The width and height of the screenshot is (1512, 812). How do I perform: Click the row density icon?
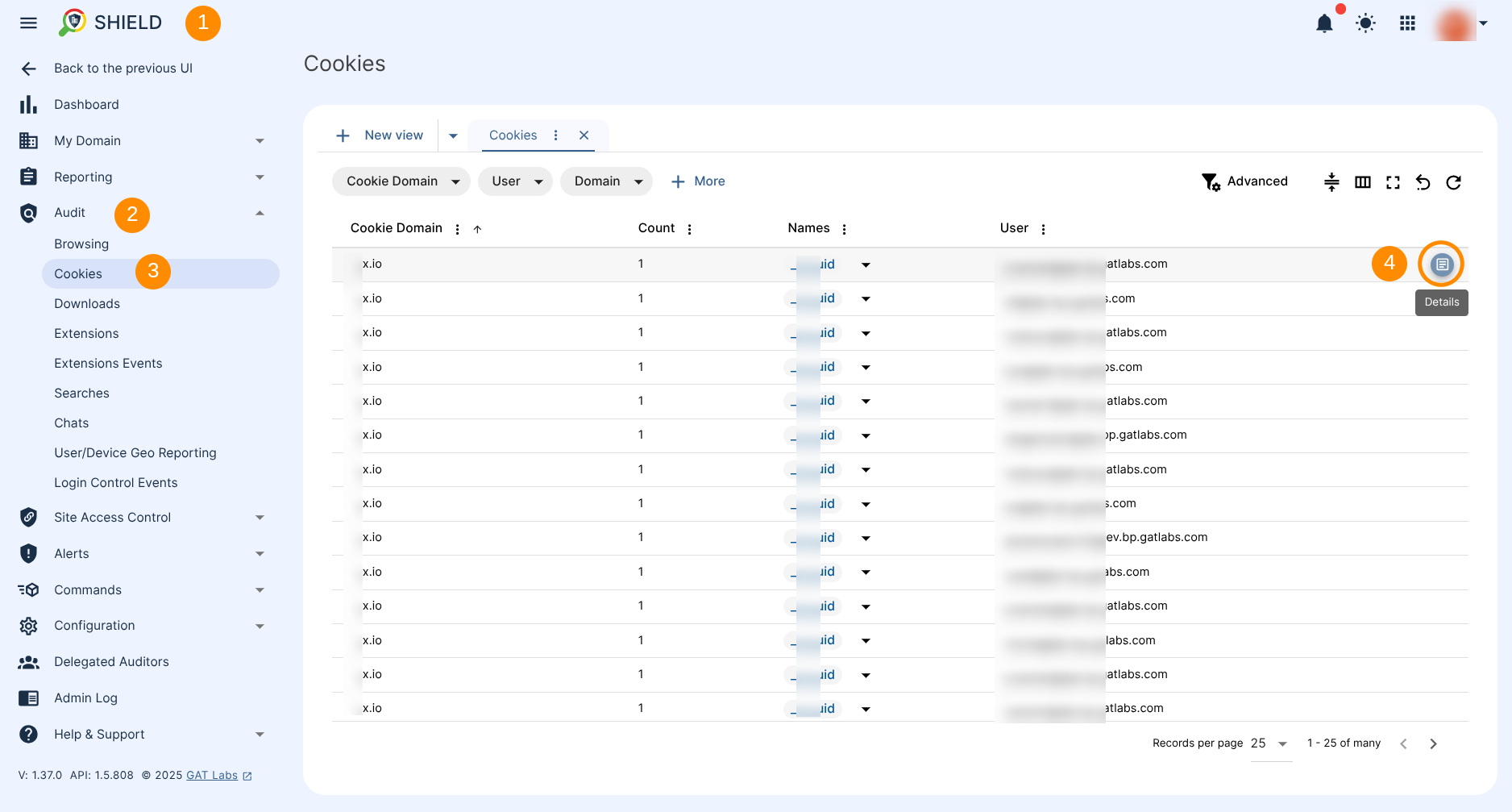pos(1331,182)
